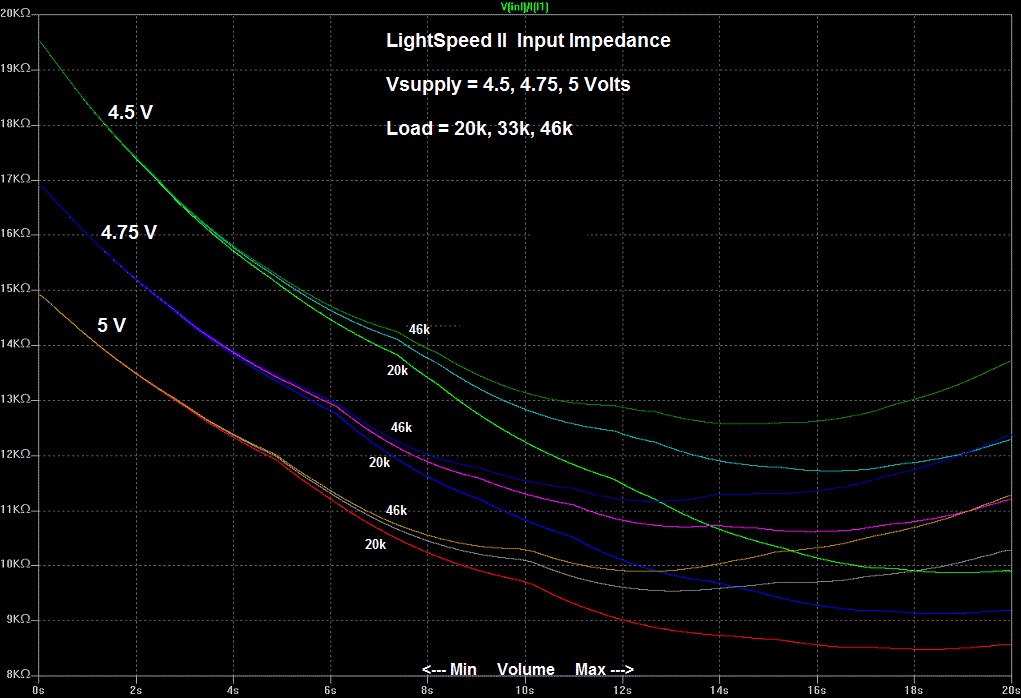Click the 14KΩ vertical axis label
The width and height of the screenshot is (1021, 698).
tap(15, 344)
